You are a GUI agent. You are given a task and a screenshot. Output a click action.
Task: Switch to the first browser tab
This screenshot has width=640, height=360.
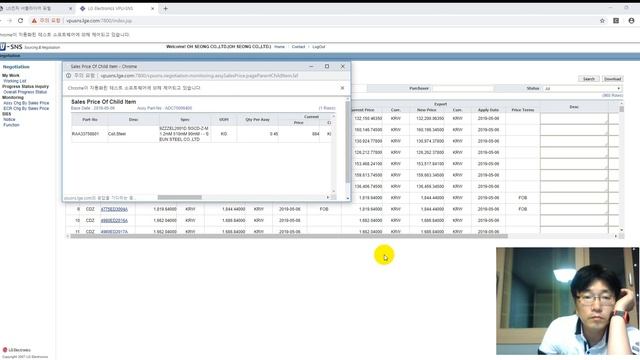pyautogui.click(x=35, y=8)
